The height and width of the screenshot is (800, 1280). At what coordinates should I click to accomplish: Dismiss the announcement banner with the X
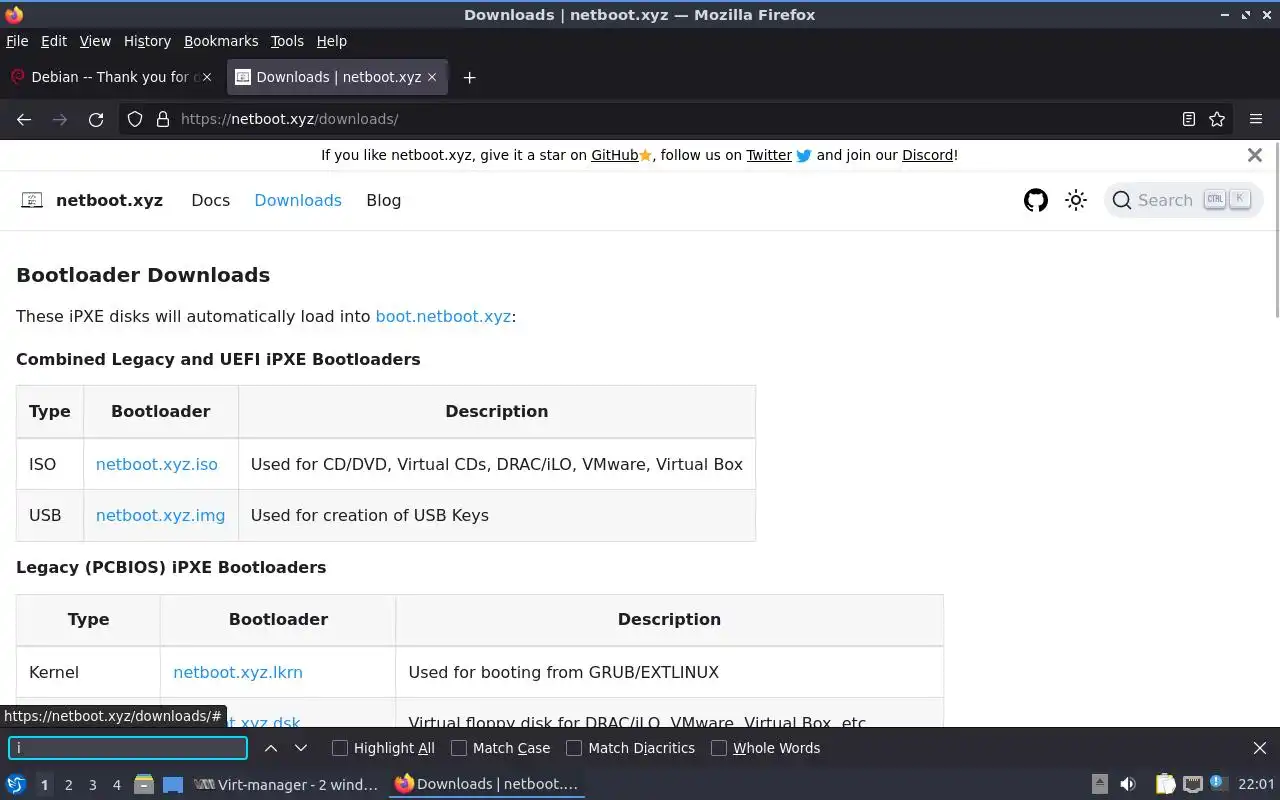pos(1255,155)
